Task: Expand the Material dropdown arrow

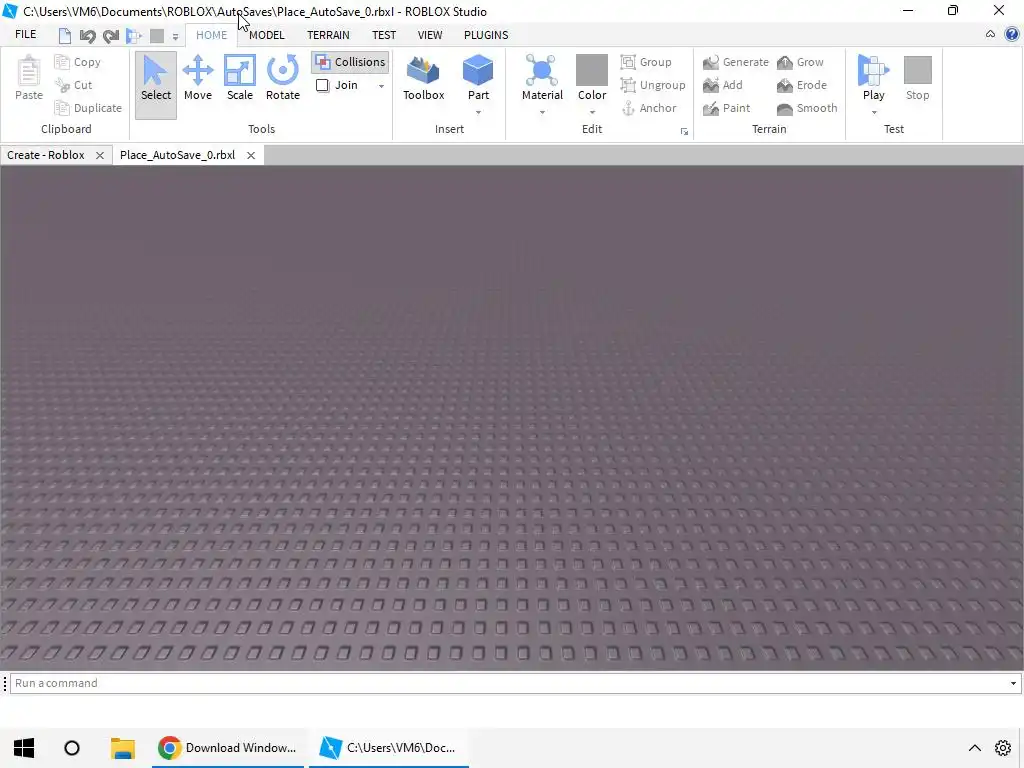Action: [x=542, y=113]
